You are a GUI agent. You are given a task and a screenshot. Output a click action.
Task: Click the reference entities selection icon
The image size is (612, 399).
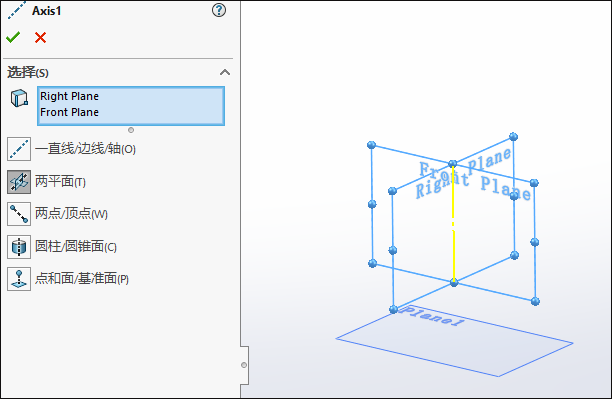tap(19, 98)
